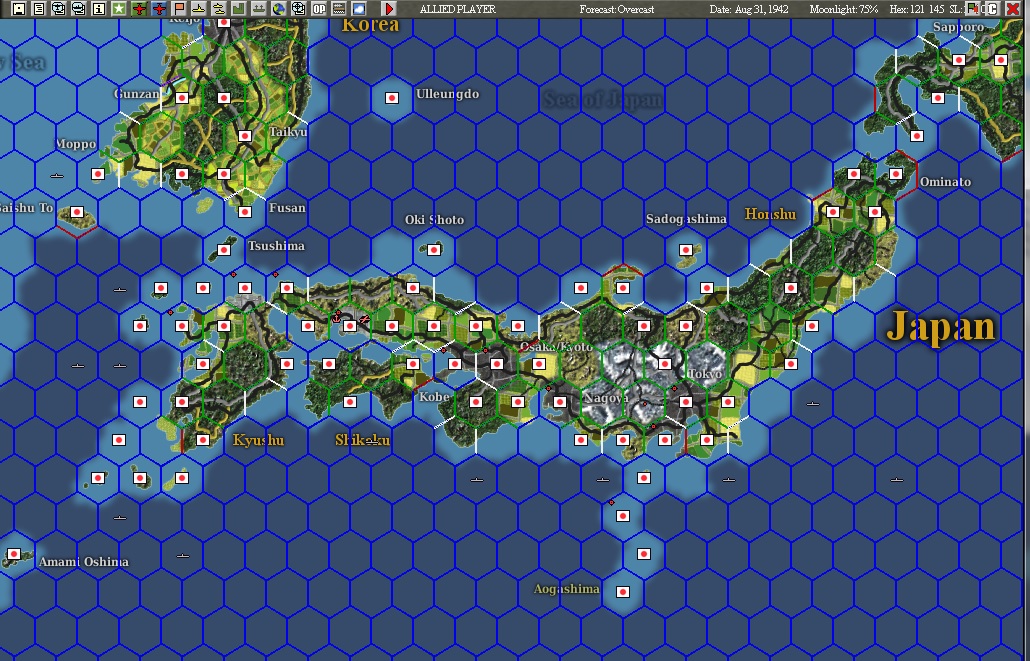Click the 'ALLIED PLAYER' status text

point(457,9)
